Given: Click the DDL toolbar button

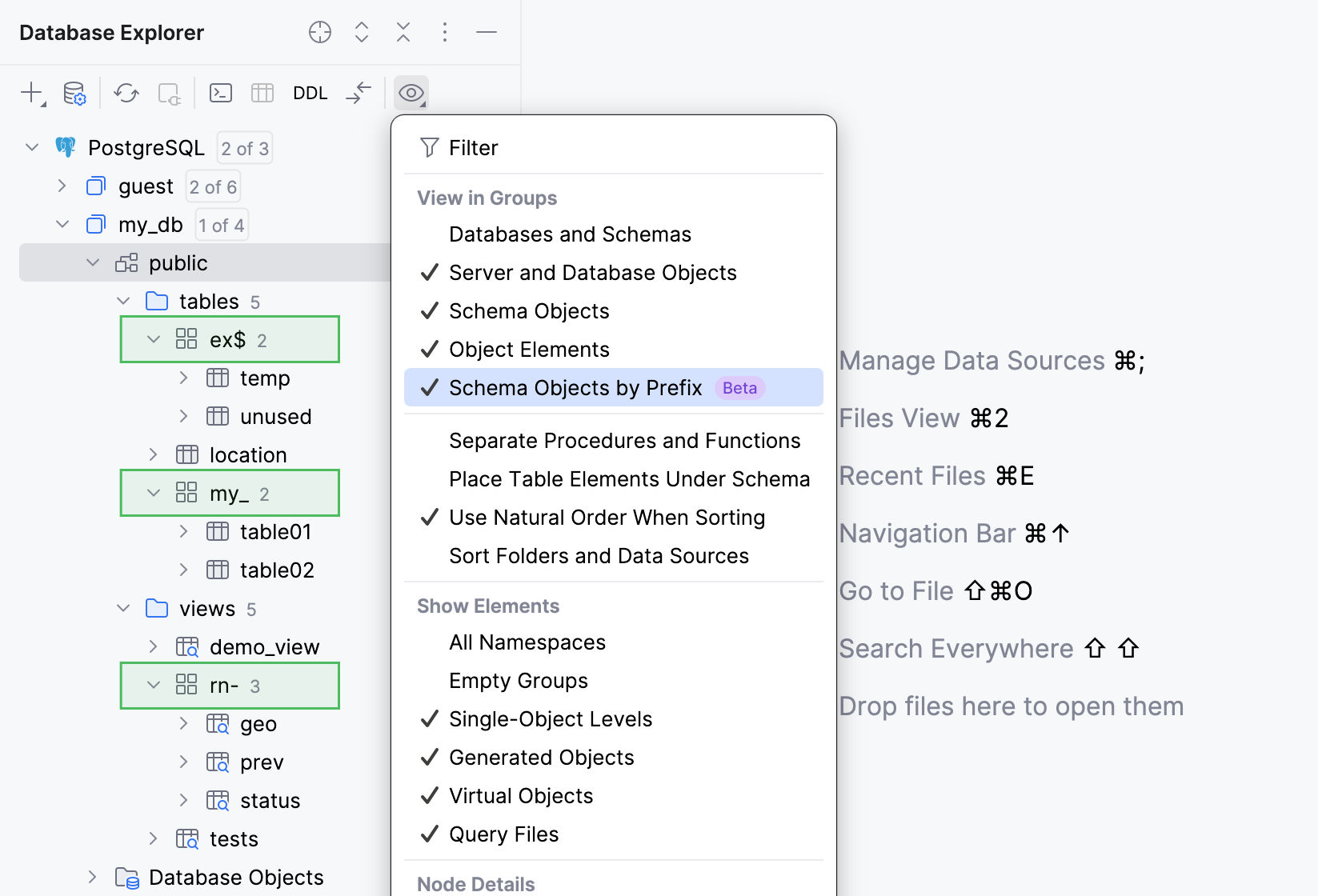Looking at the screenshot, I should [x=310, y=93].
